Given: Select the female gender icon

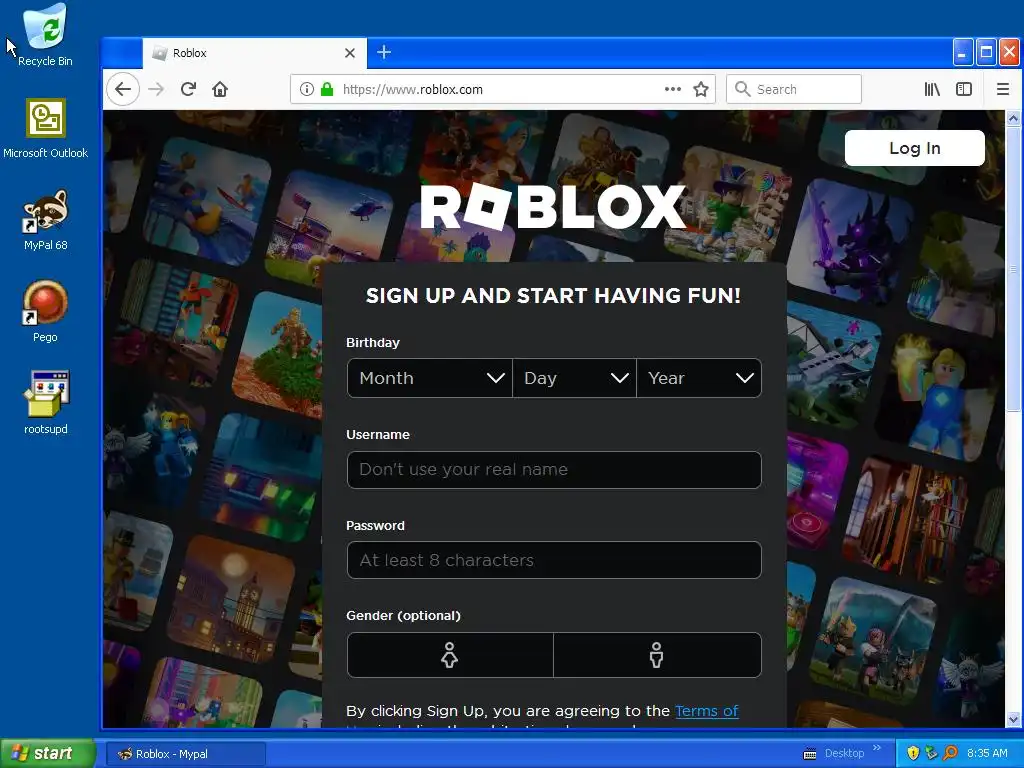Looking at the screenshot, I should pyautogui.click(x=449, y=655).
